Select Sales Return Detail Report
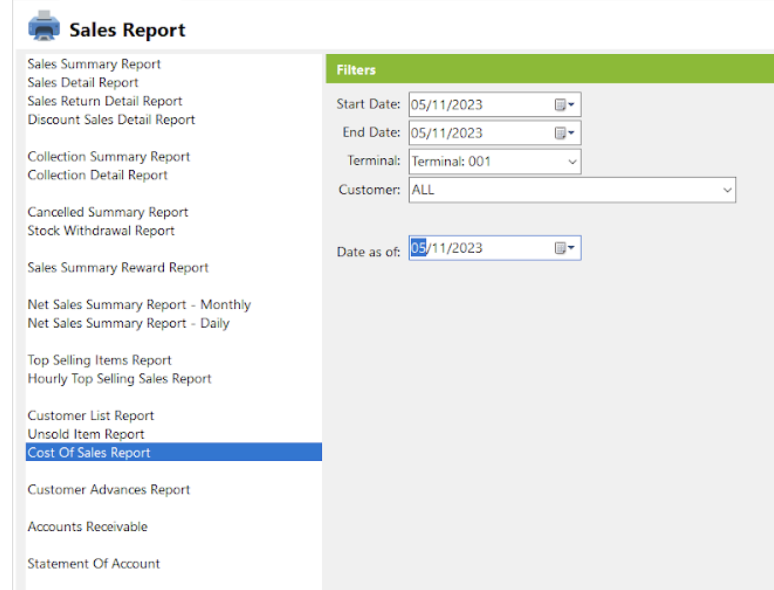 (x=105, y=101)
